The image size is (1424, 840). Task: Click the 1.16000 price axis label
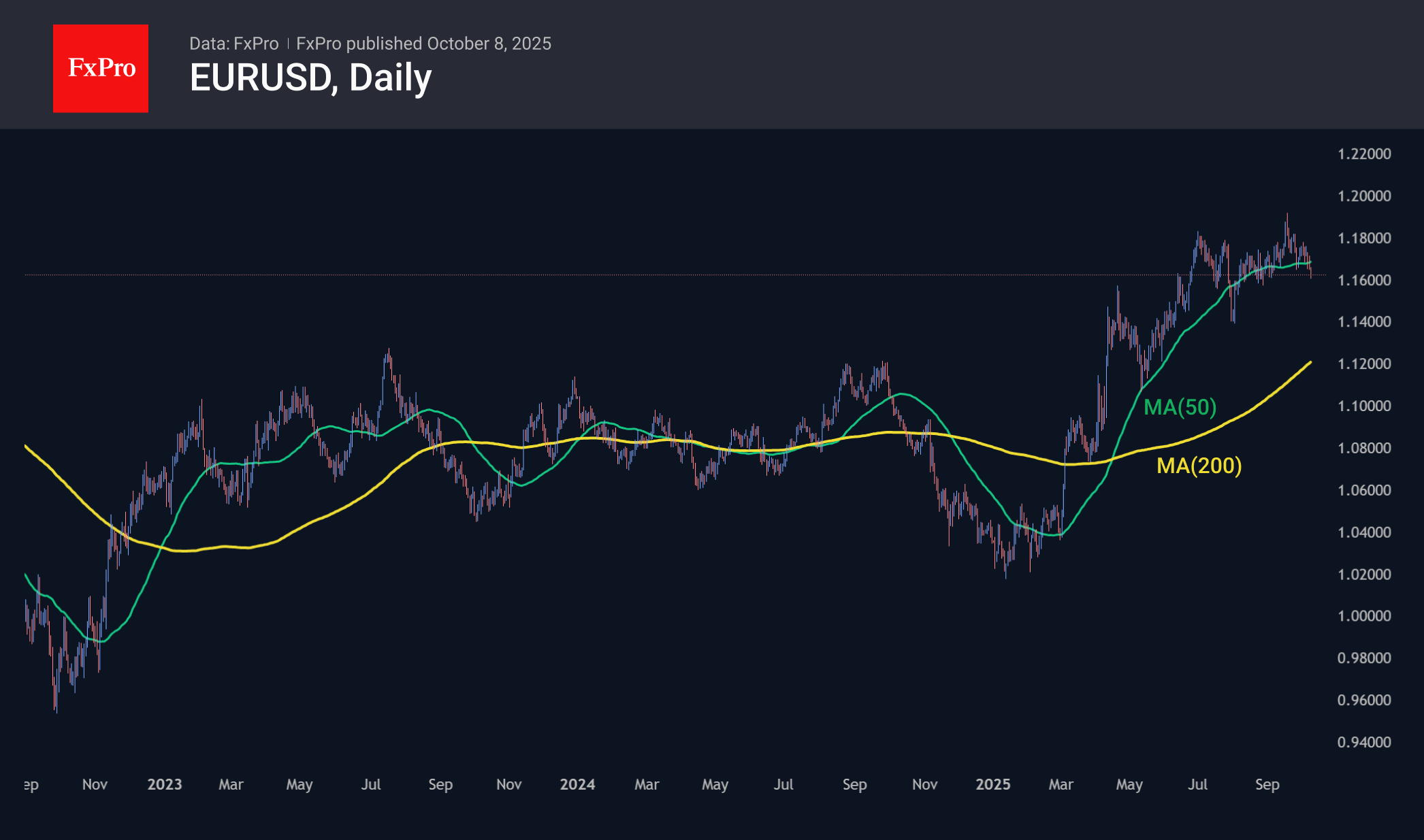[x=1363, y=280]
